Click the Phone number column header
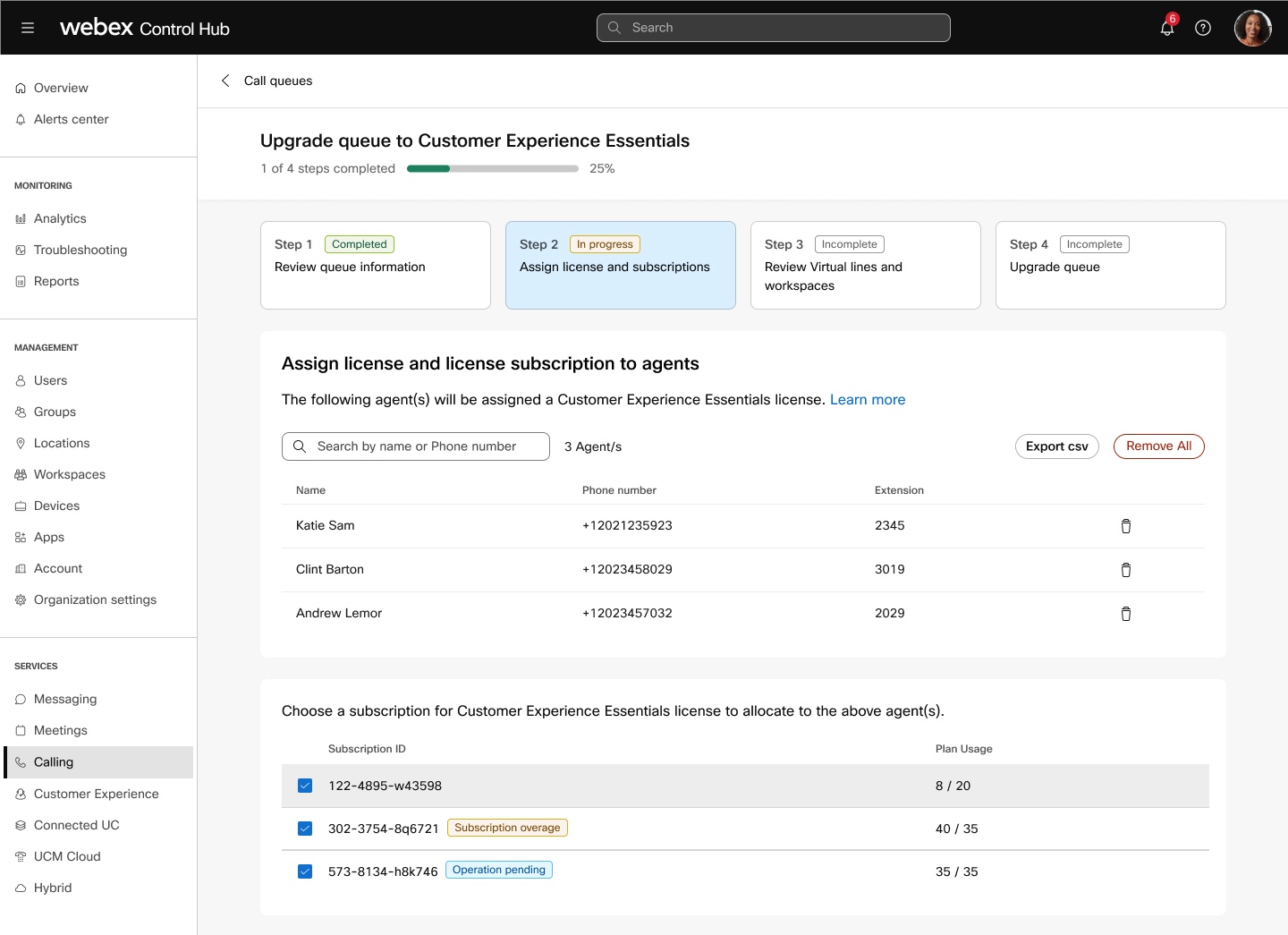The width and height of the screenshot is (1288, 935). [x=619, y=490]
